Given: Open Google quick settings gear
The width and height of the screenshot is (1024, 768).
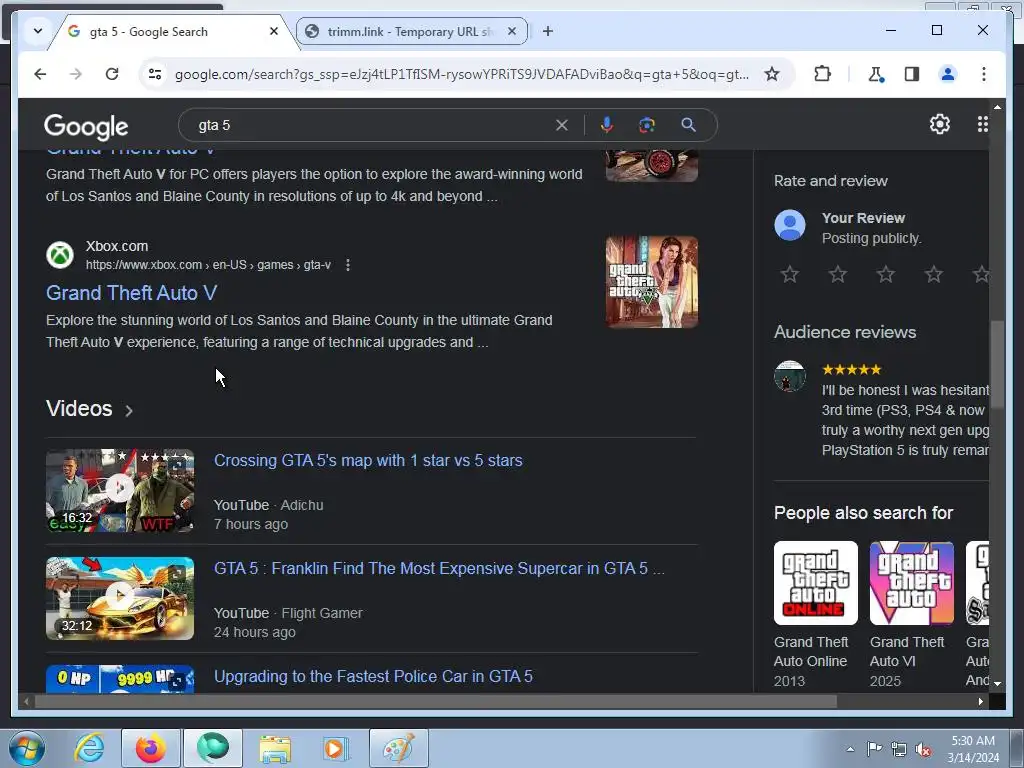Looking at the screenshot, I should coord(939,124).
